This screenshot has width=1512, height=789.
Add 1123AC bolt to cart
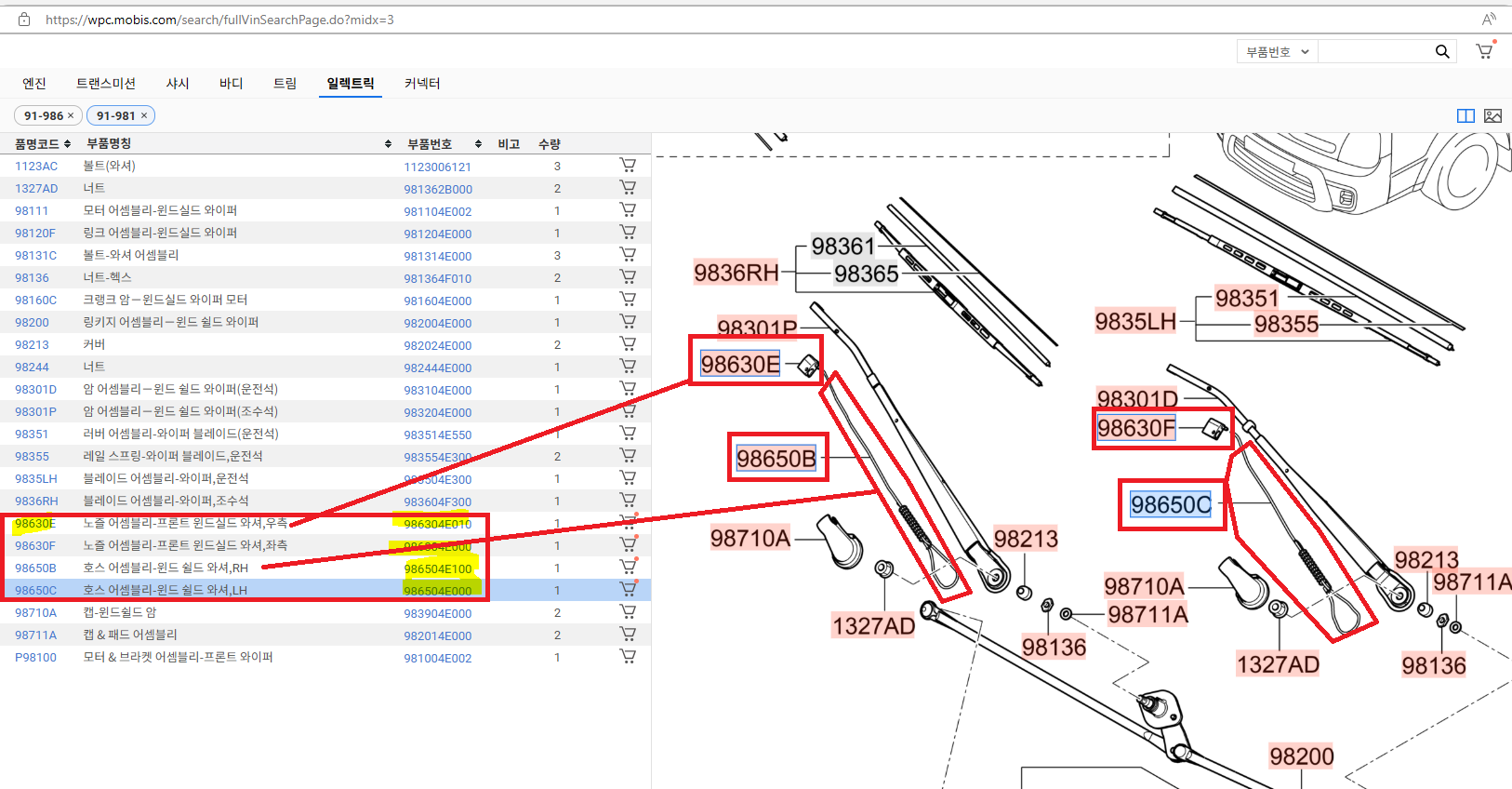point(629,166)
